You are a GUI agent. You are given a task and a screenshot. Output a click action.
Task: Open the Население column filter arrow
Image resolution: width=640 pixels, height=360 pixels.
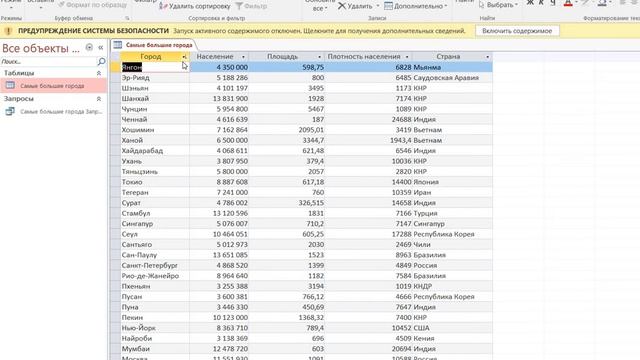tap(243, 57)
